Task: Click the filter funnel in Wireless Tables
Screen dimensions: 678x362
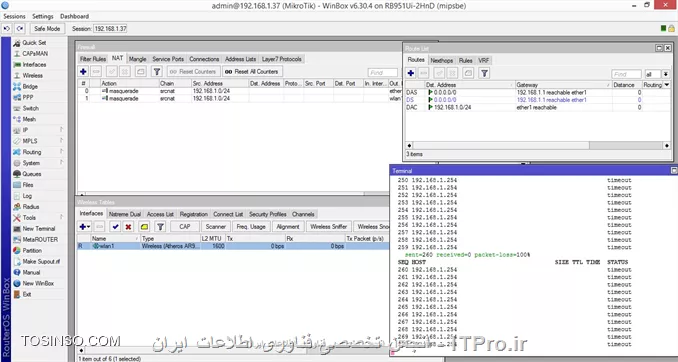Action: tap(160, 227)
